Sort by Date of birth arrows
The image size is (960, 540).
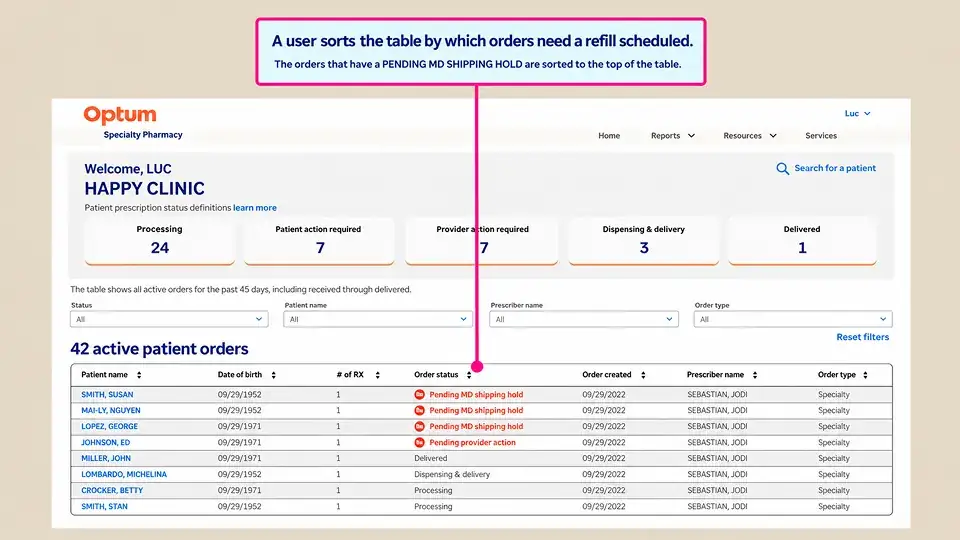coord(273,375)
